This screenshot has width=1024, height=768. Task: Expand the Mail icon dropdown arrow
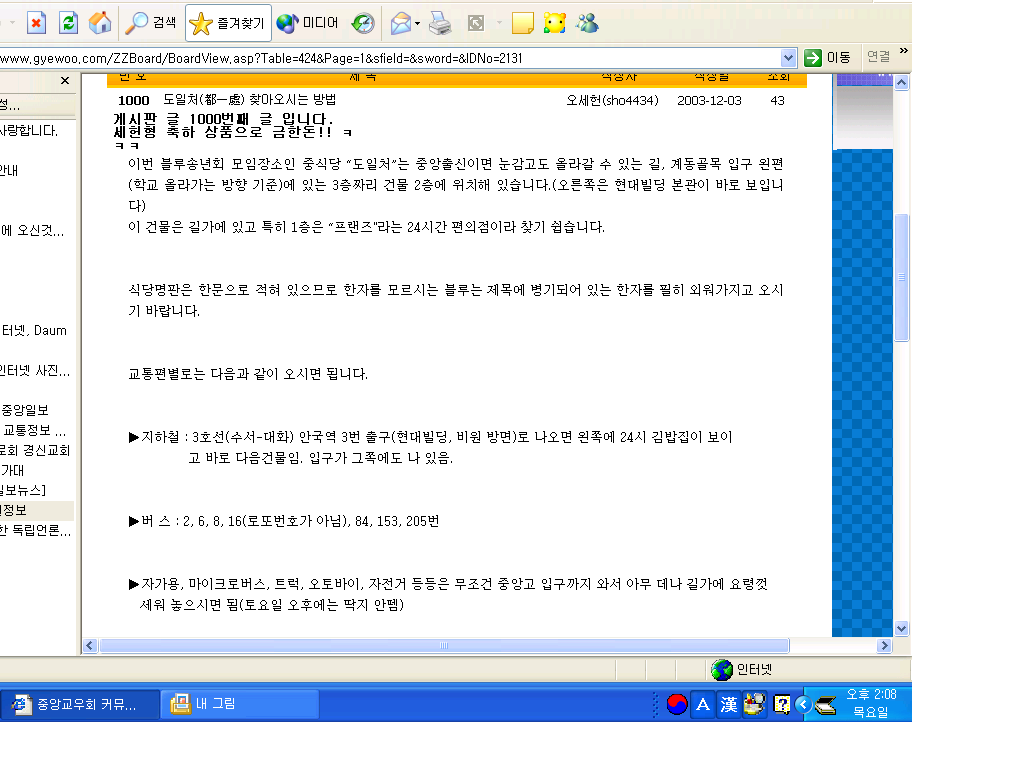coord(417,22)
